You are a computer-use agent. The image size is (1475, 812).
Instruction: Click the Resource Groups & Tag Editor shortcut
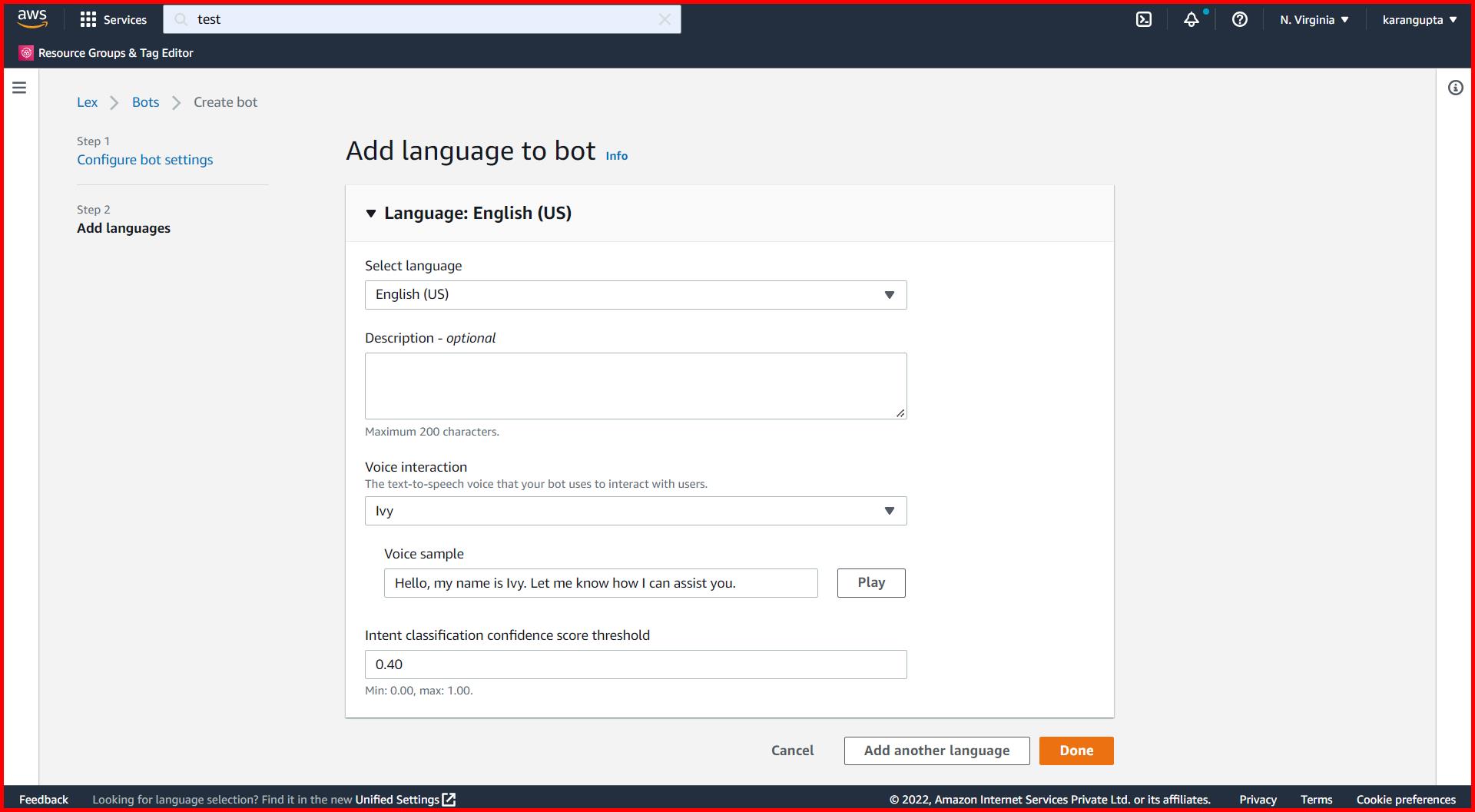pyautogui.click(x=106, y=52)
